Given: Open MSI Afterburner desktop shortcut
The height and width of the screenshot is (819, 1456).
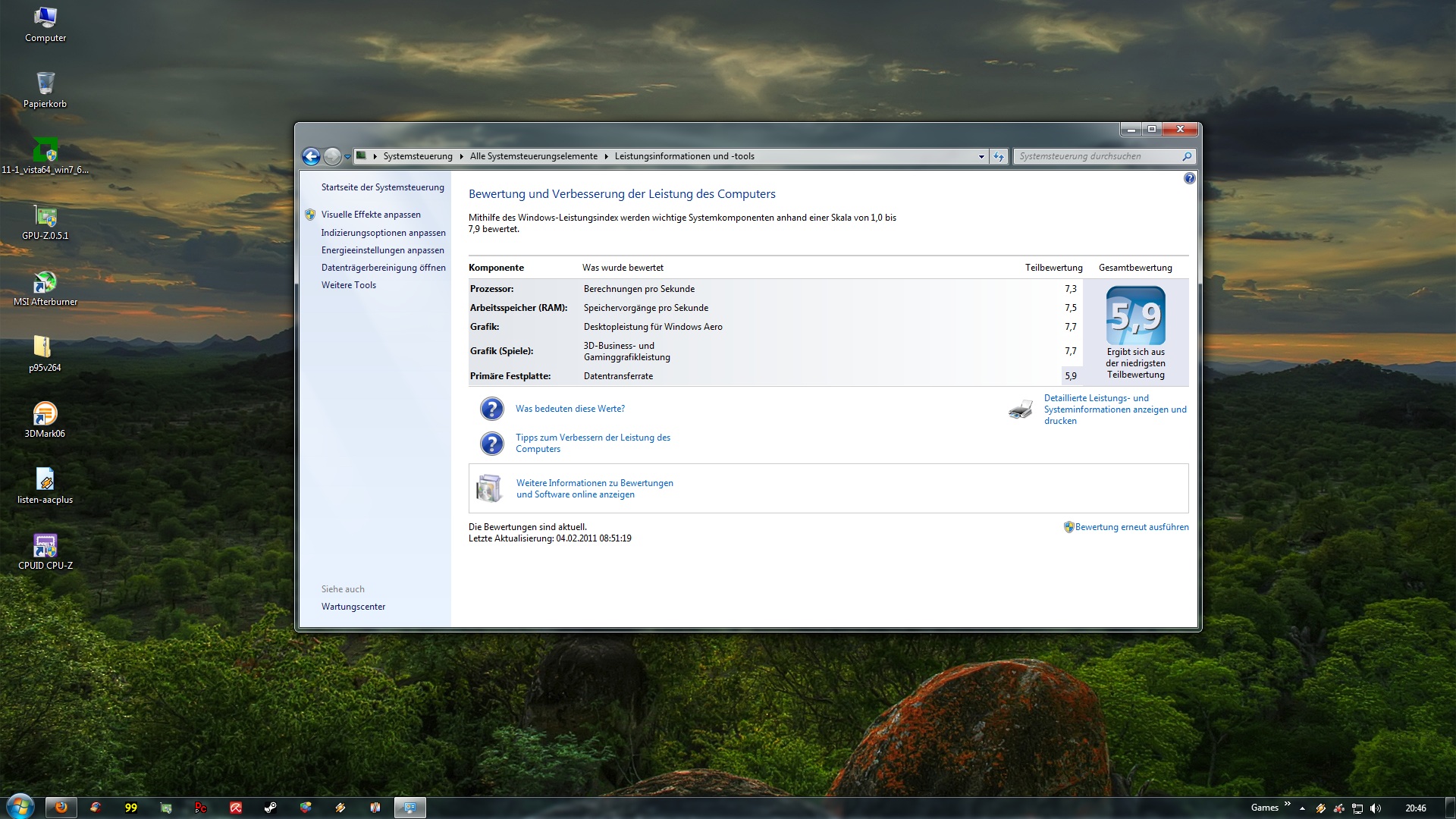Looking at the screenshot, I should (x=45, y=283).
